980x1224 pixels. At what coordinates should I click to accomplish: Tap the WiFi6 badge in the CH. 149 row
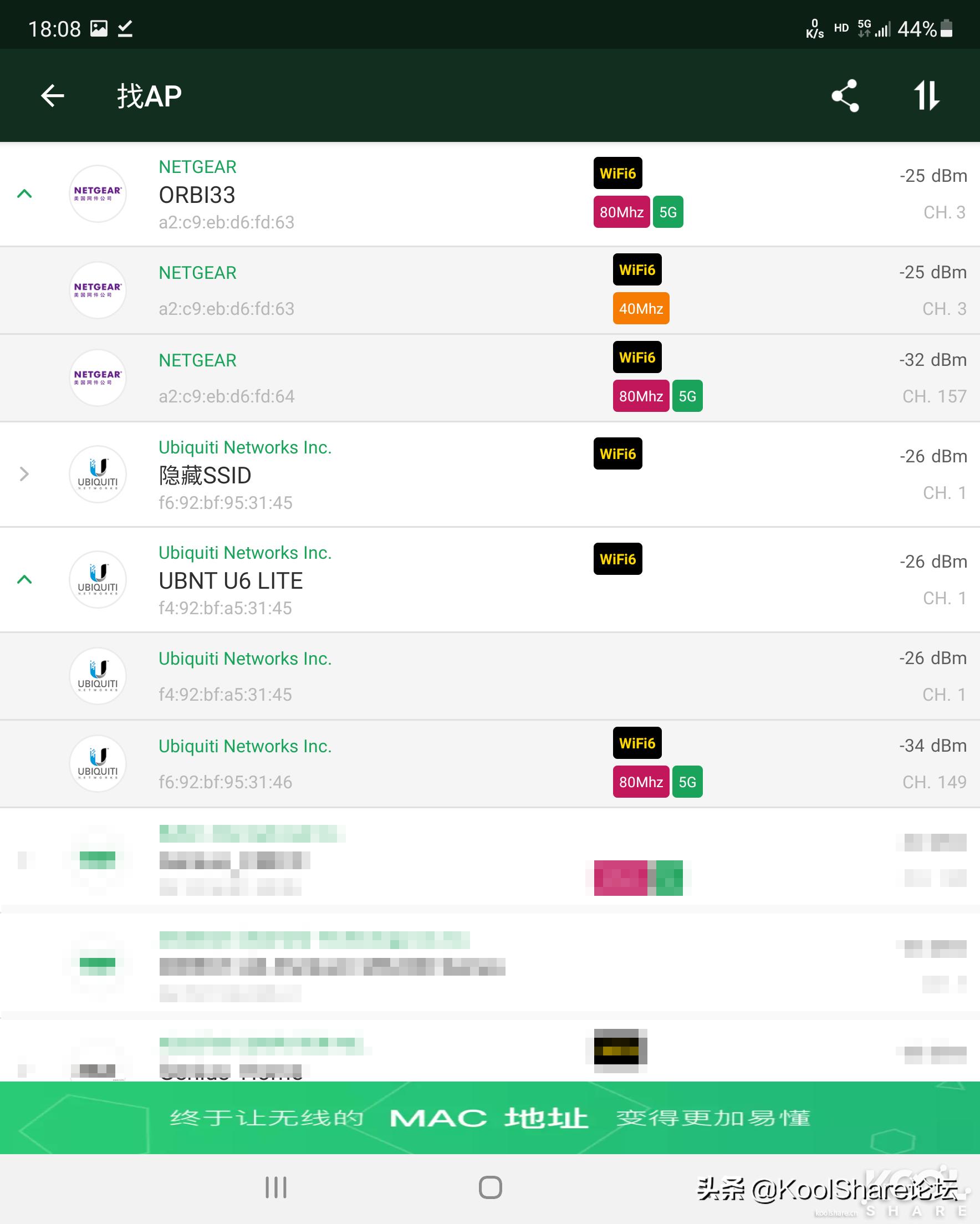point(637,743)
